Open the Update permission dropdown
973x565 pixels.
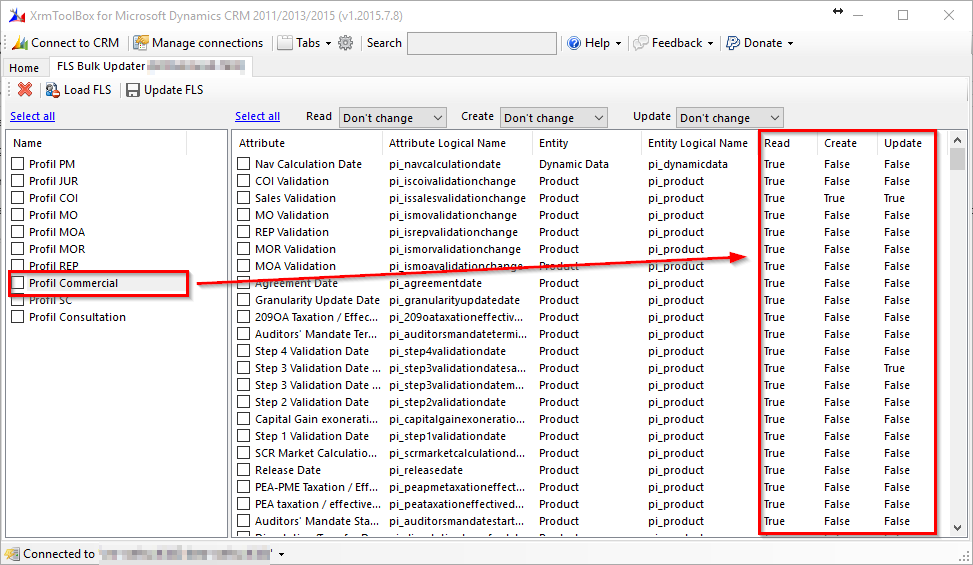(730, 118)
